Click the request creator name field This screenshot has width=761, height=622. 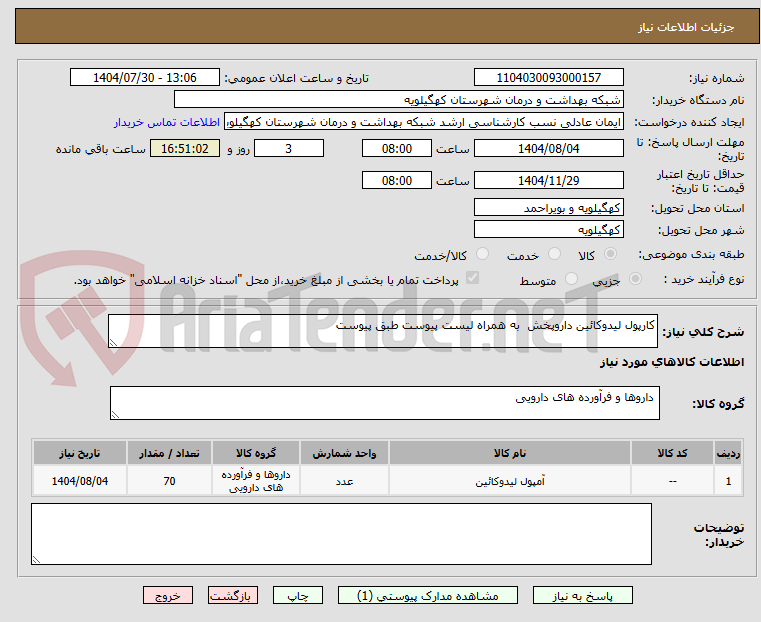424,122
